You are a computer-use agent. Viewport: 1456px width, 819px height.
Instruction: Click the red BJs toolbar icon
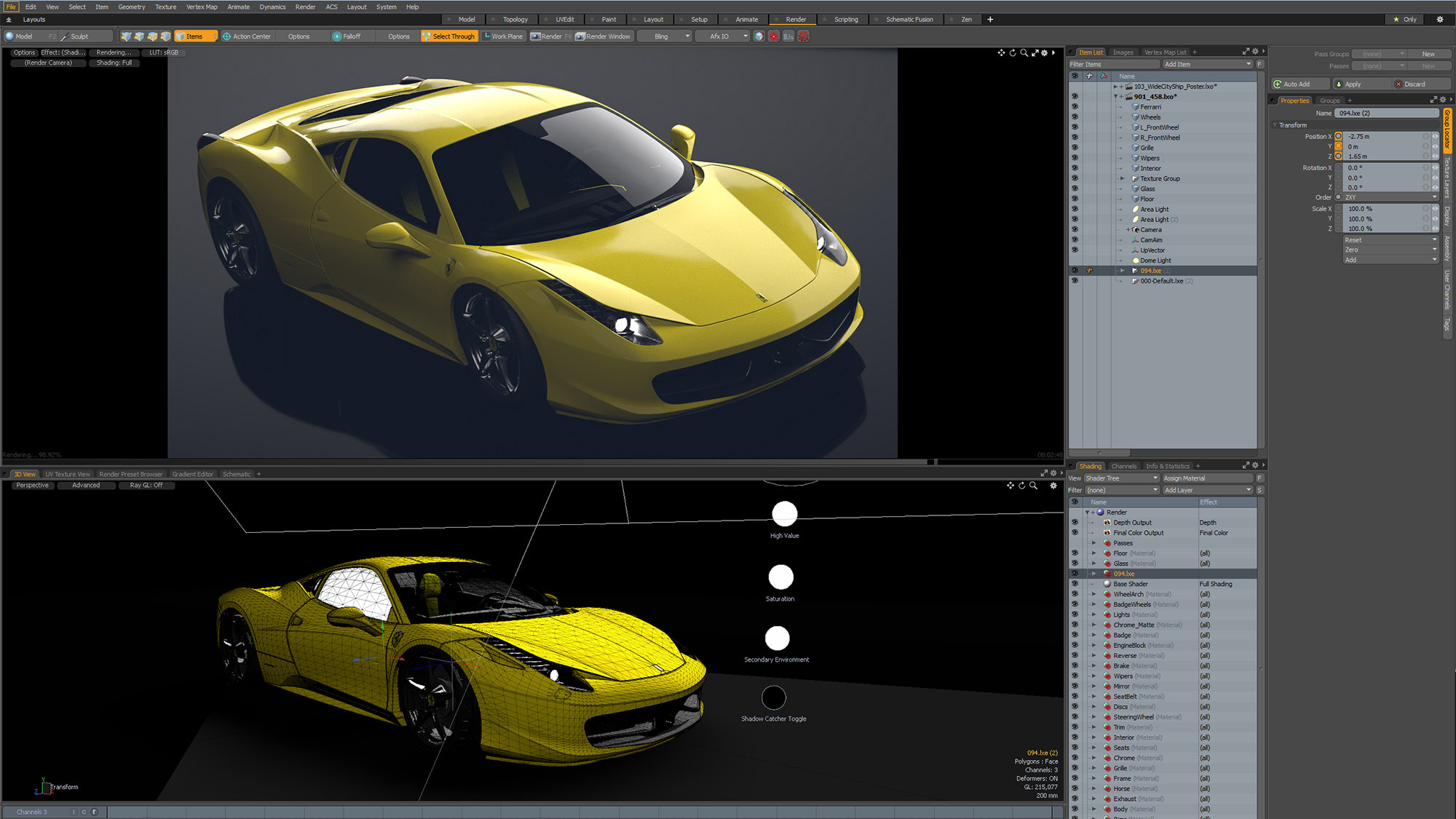[x=788, y=36]
